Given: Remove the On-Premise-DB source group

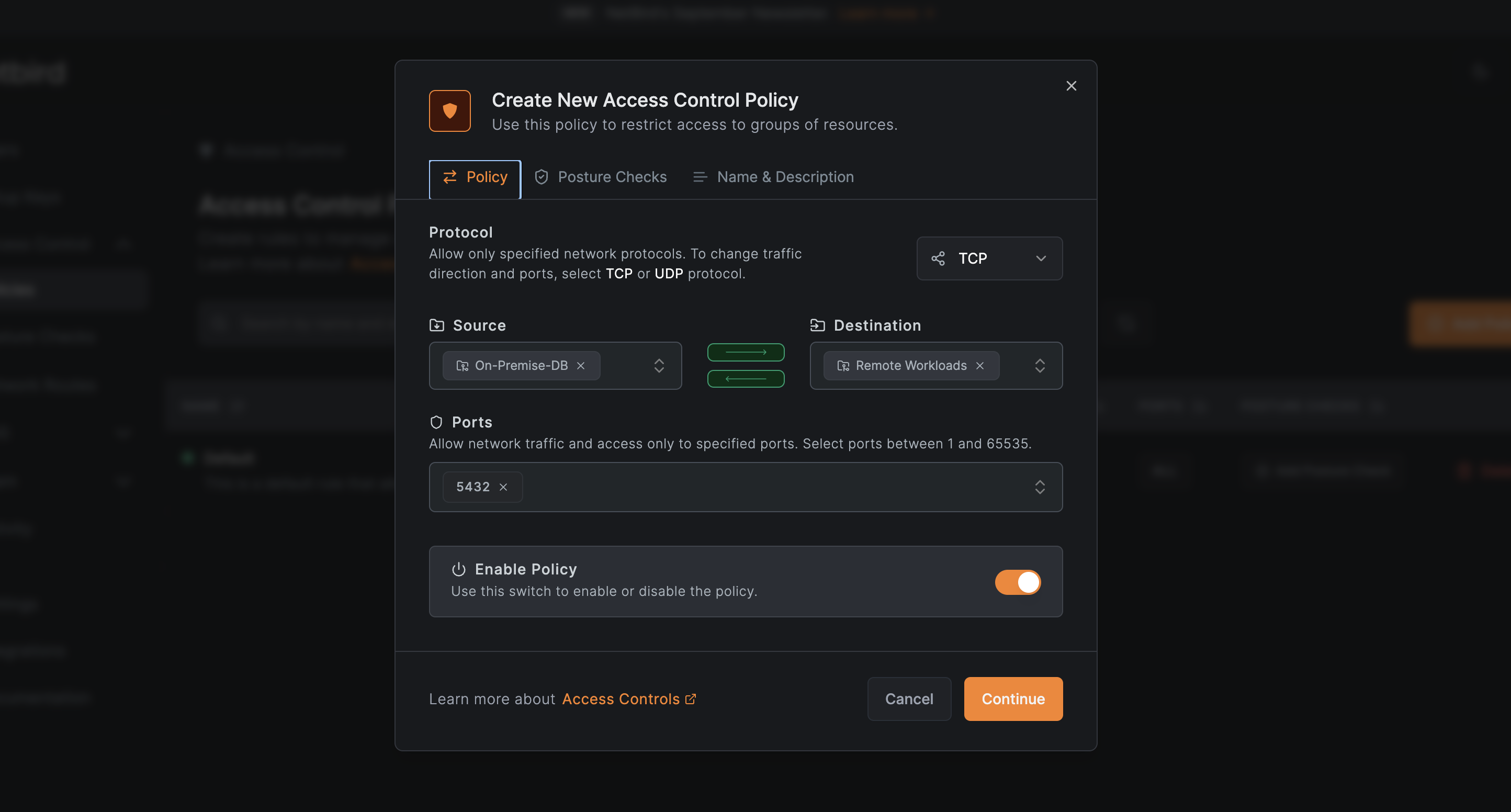Looking at the screenshot, I should (581, 366).
